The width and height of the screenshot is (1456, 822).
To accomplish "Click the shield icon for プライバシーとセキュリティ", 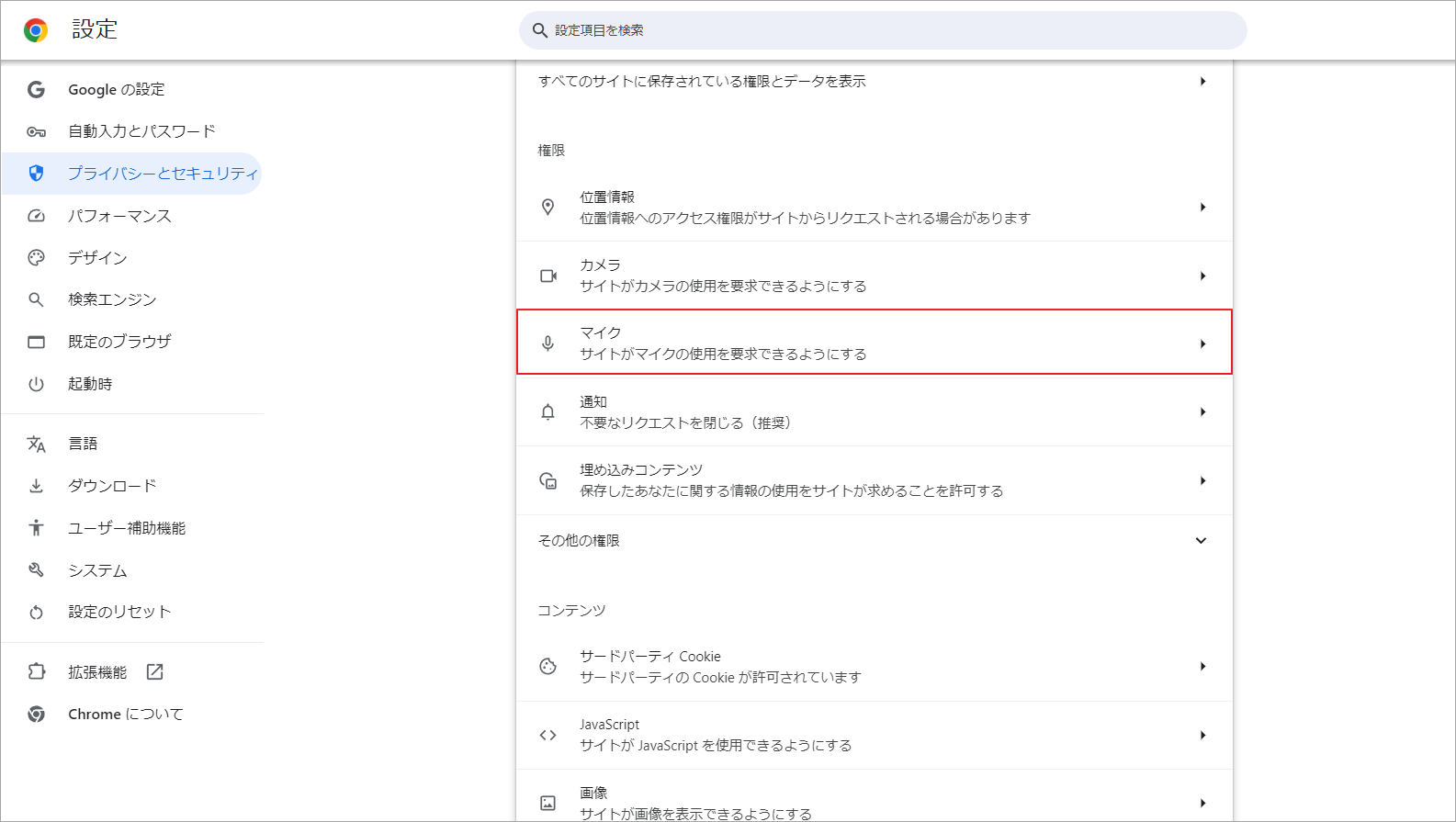I will tap(36, 174).
